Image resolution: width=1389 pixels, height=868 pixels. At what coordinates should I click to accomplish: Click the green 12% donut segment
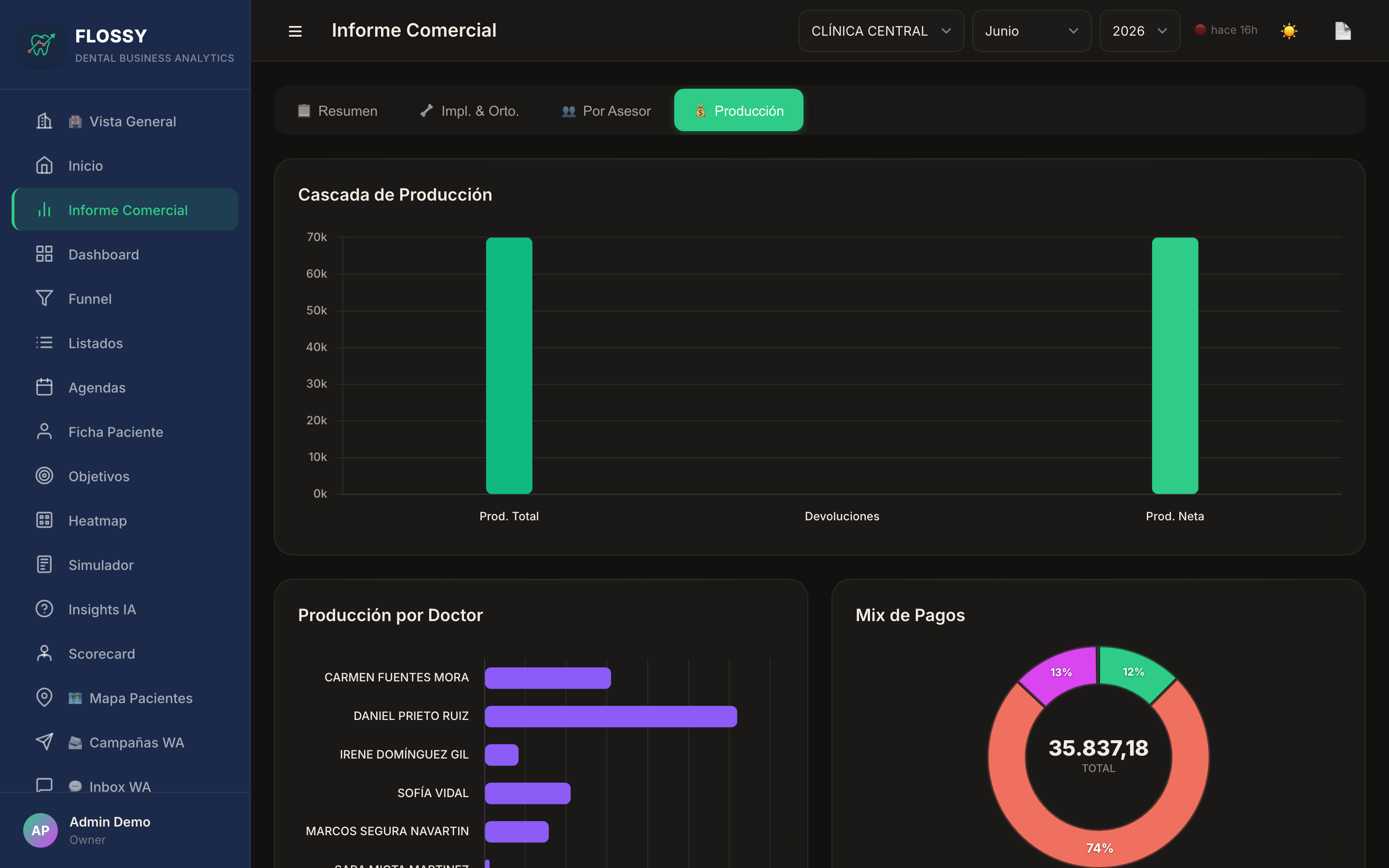pos(1133,672)
